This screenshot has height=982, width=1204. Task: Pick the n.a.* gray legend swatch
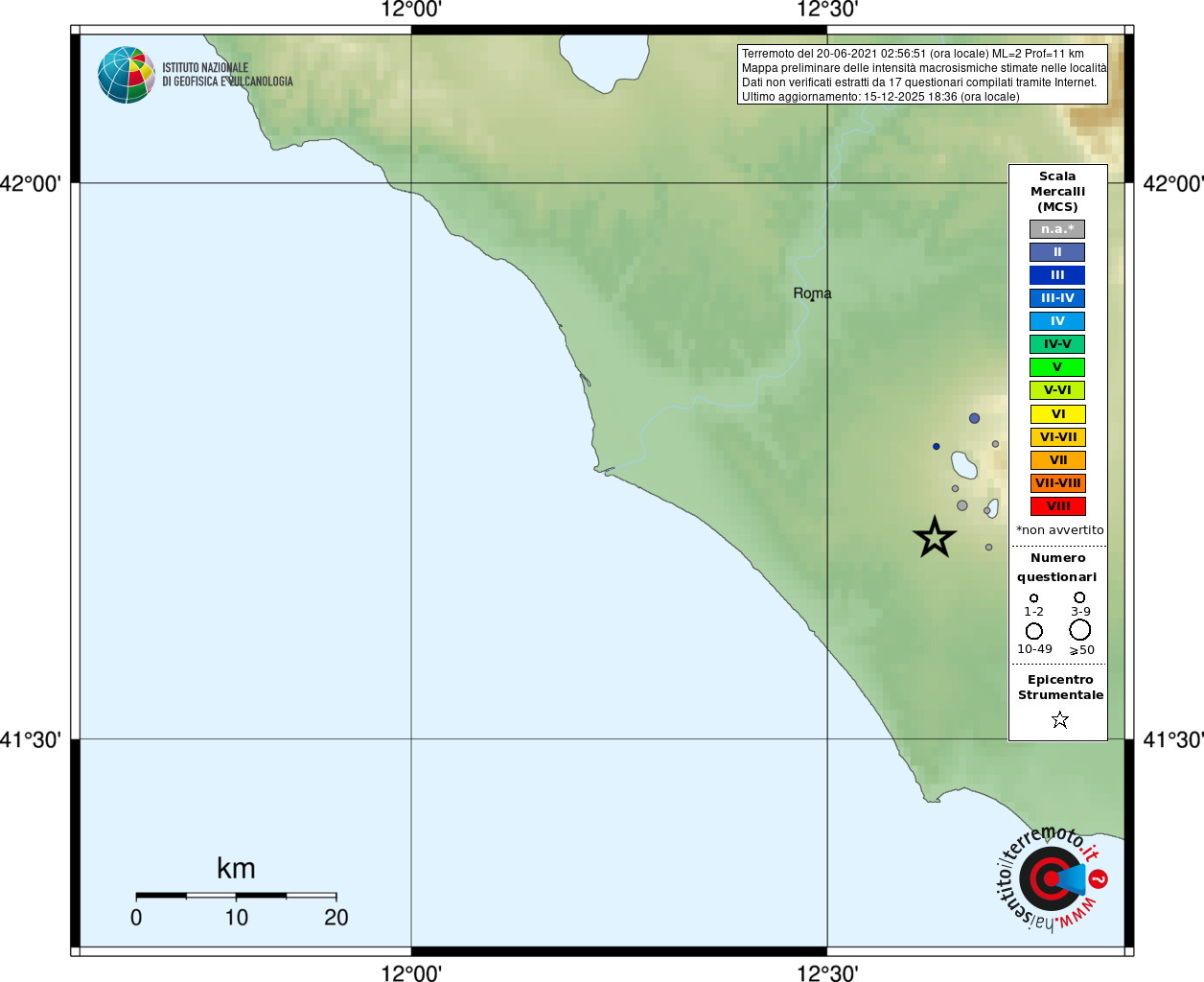[x=1057, y=229]
